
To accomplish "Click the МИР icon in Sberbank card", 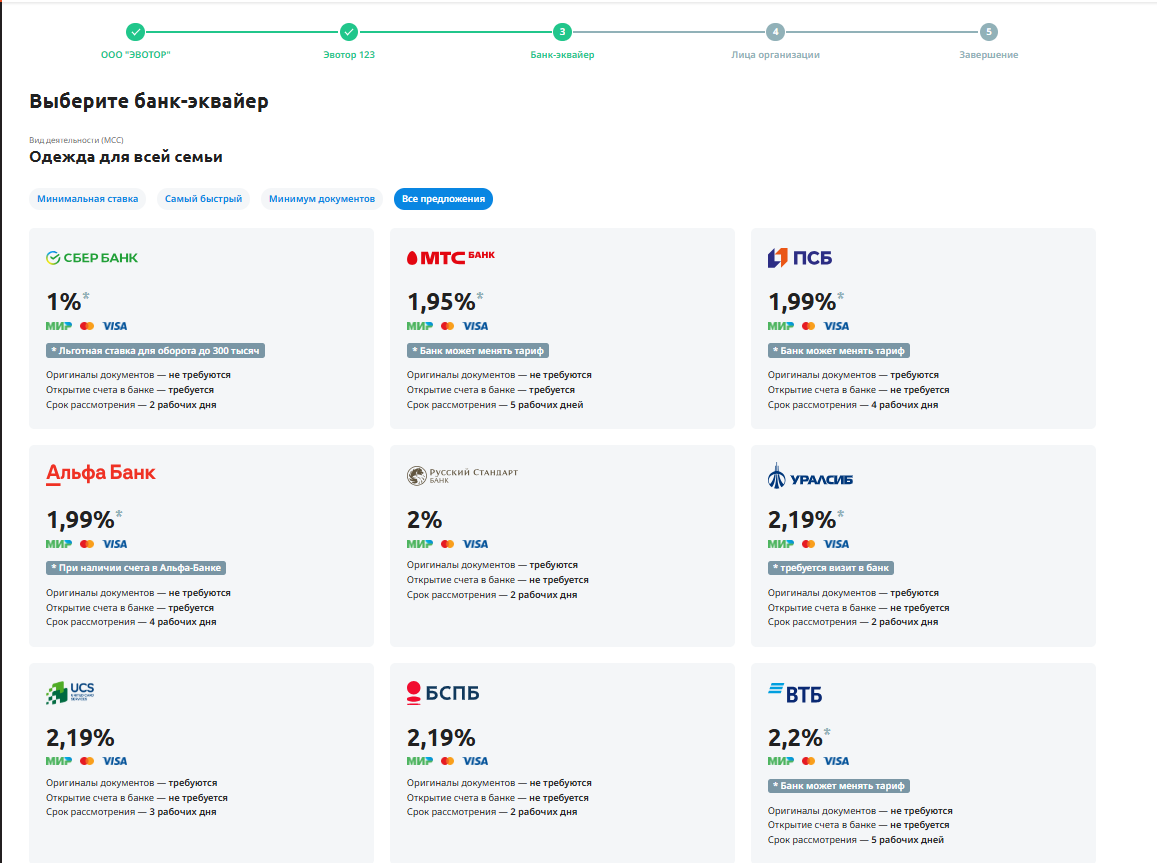I will point(59,326).
